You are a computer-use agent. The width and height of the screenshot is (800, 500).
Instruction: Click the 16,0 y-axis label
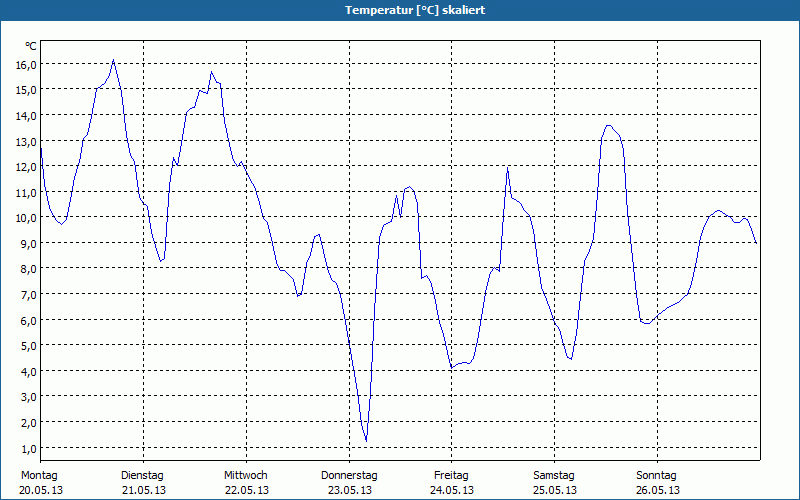[26, 65]
